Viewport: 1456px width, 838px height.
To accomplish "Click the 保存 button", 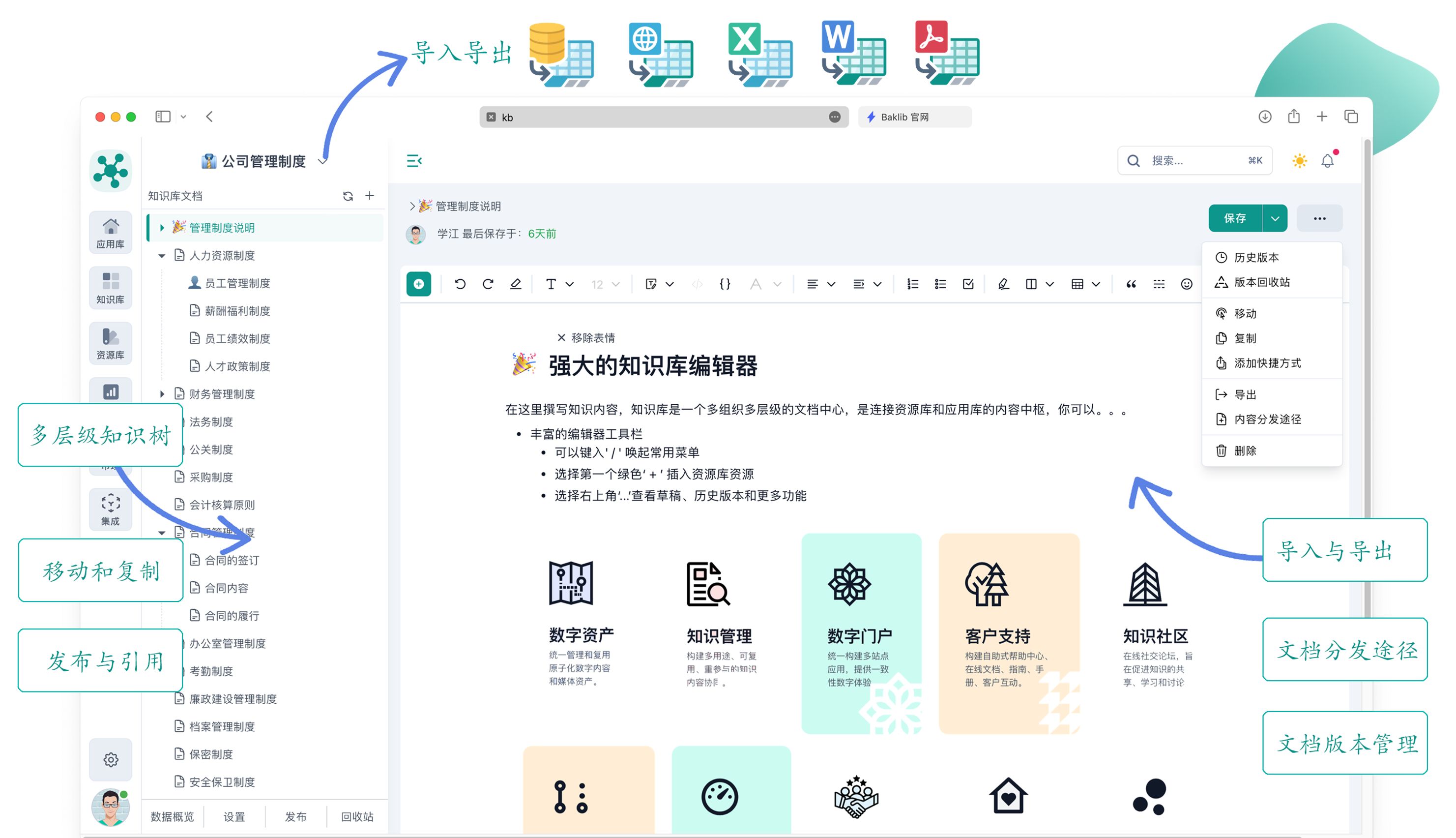I will (1234, 218).
